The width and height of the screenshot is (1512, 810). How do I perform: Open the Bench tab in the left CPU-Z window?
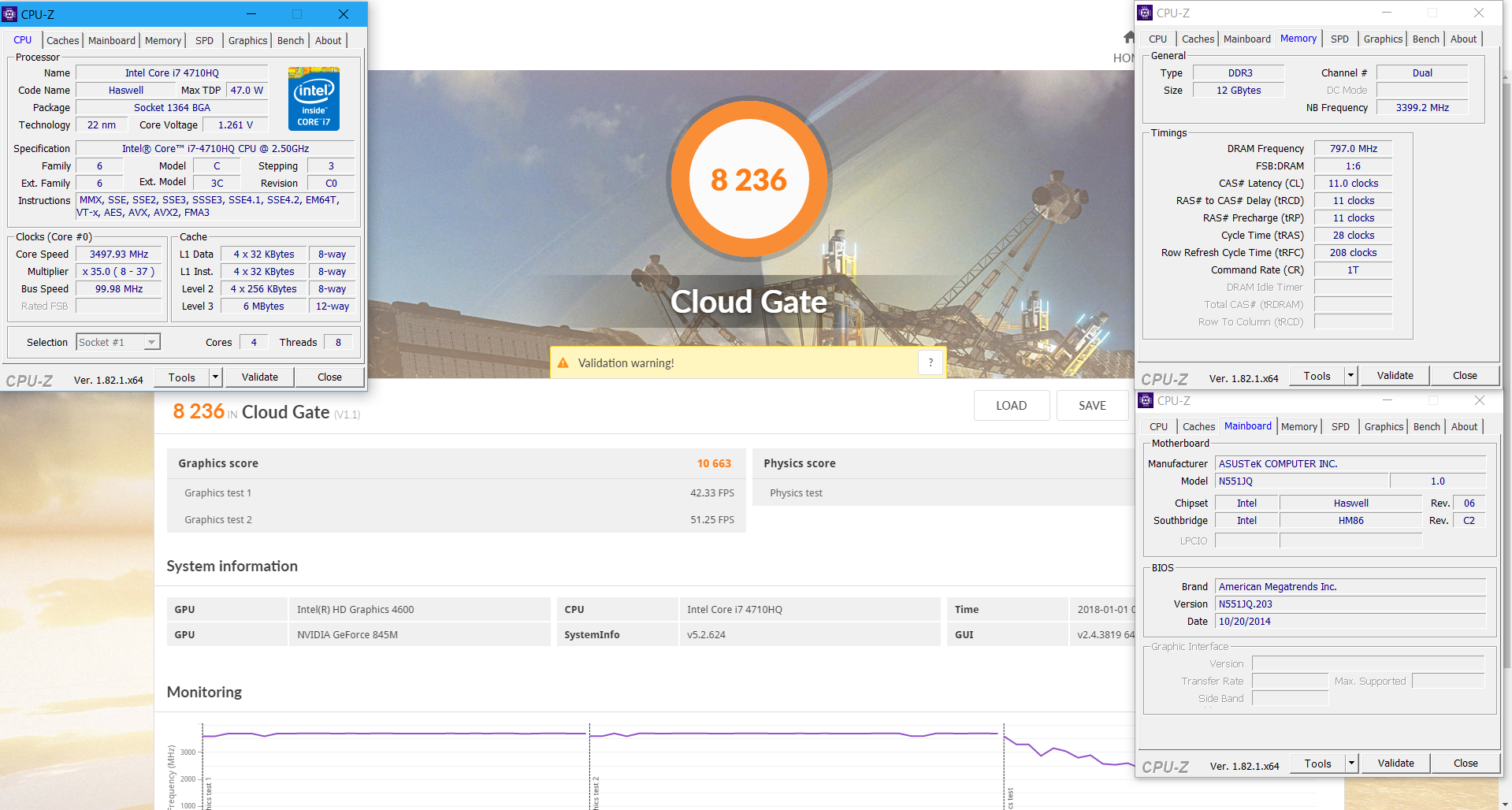click(x=290, y=40)
